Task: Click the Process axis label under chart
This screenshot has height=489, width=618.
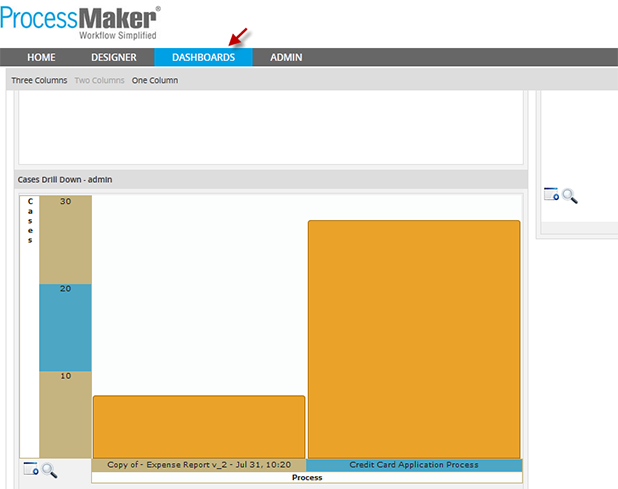Action: coord(306,478)
